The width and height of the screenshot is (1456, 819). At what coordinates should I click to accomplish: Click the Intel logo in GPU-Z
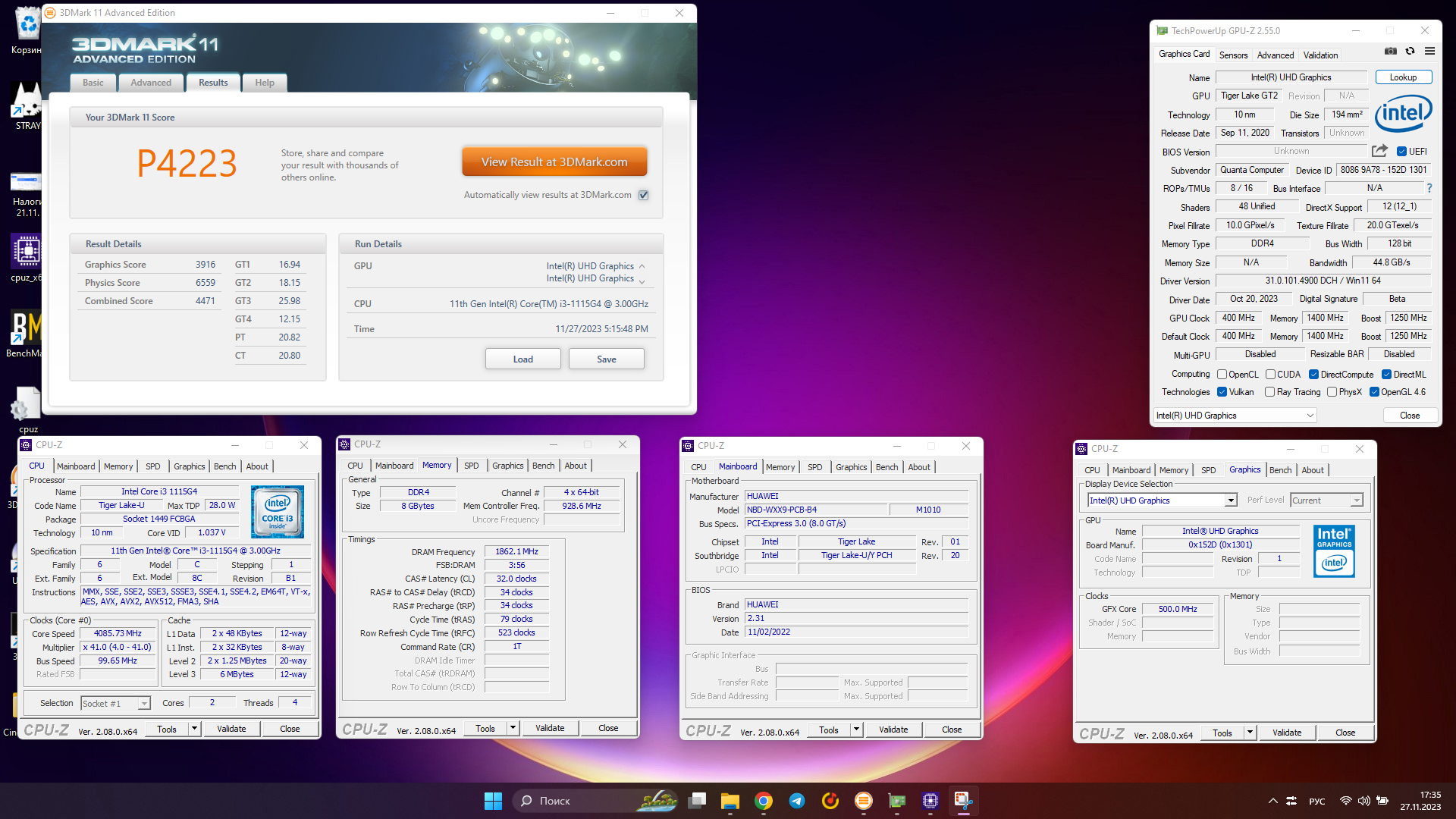point(1403,113)
